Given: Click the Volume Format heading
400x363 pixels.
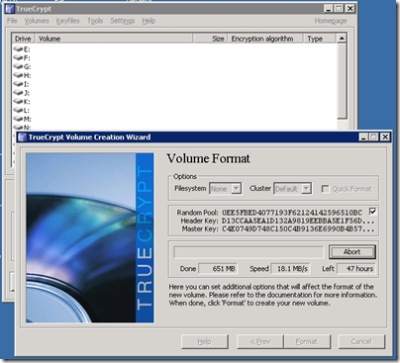Looking at the screenshot, I should click(208, 158).
